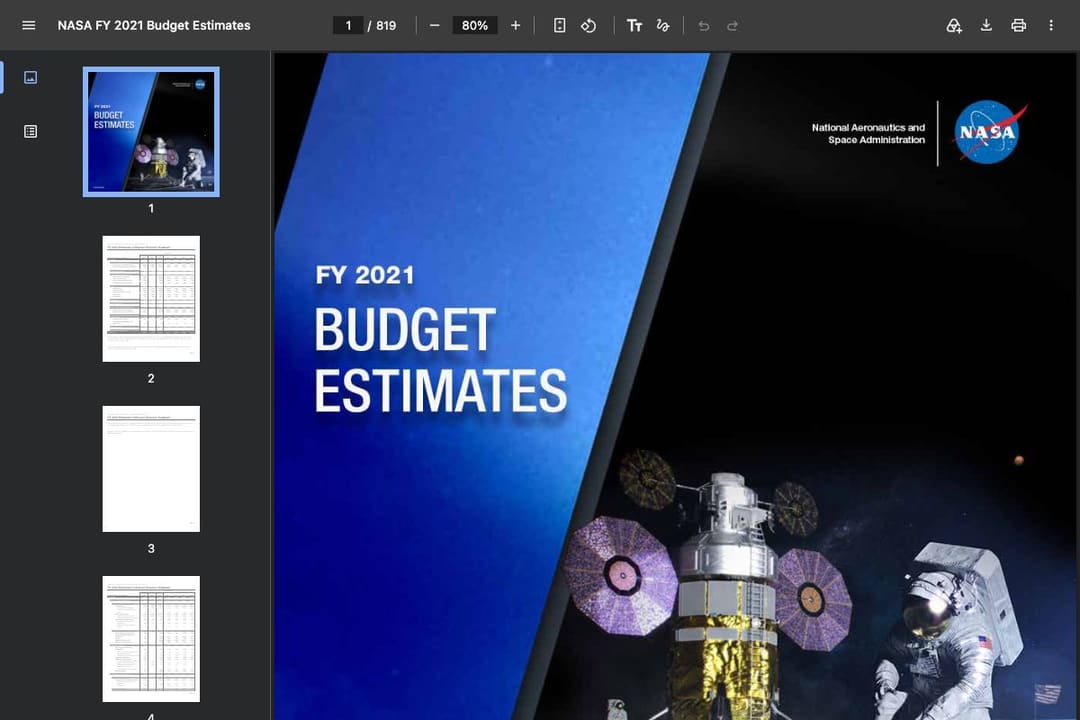Open page 4 thumbnail

coord(151,639)
